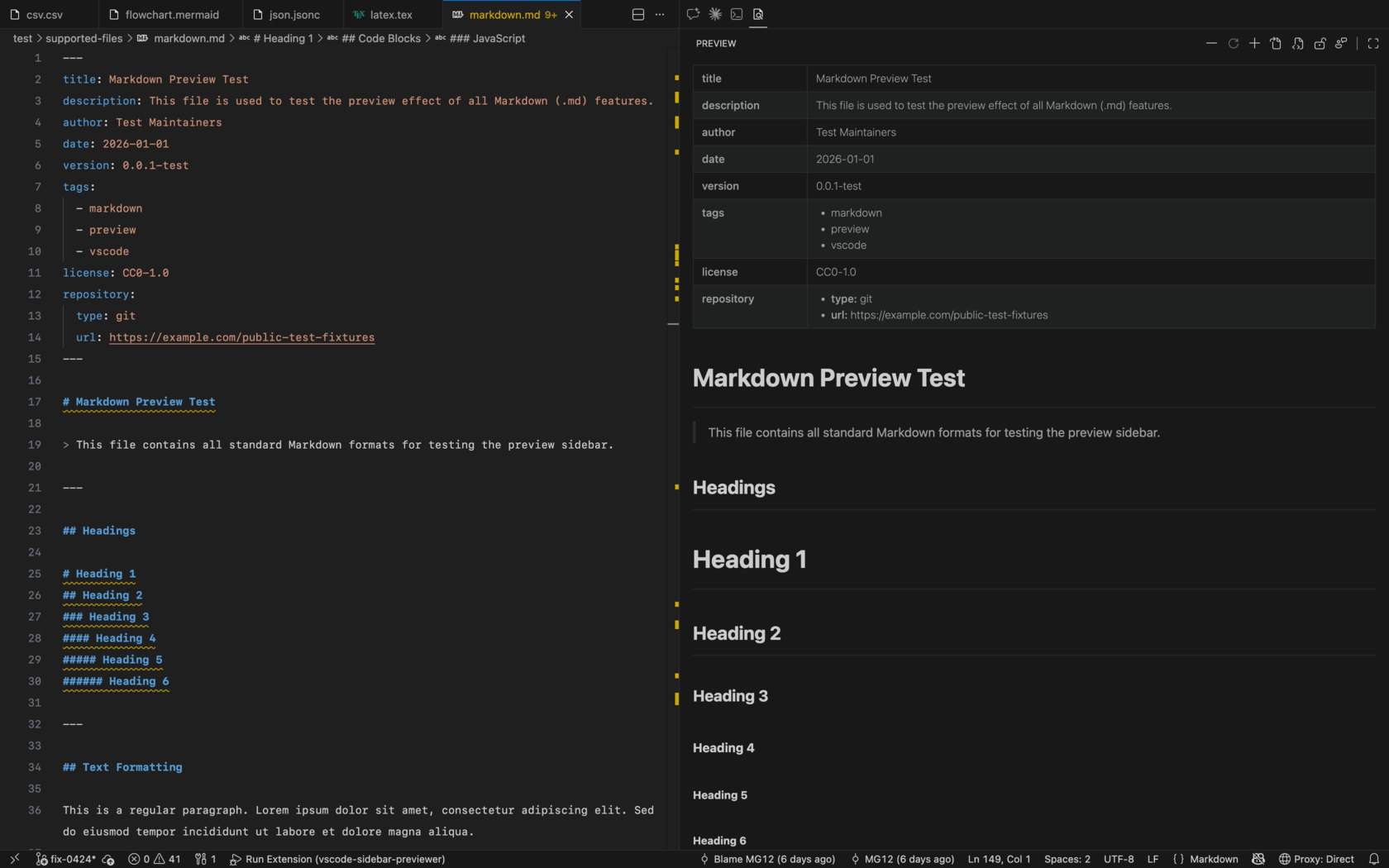Image resolution: width=1389 pixels, height=868 pixels.
Task: Click the fix-0424* git branch indicator
Action: pos(65,859)
